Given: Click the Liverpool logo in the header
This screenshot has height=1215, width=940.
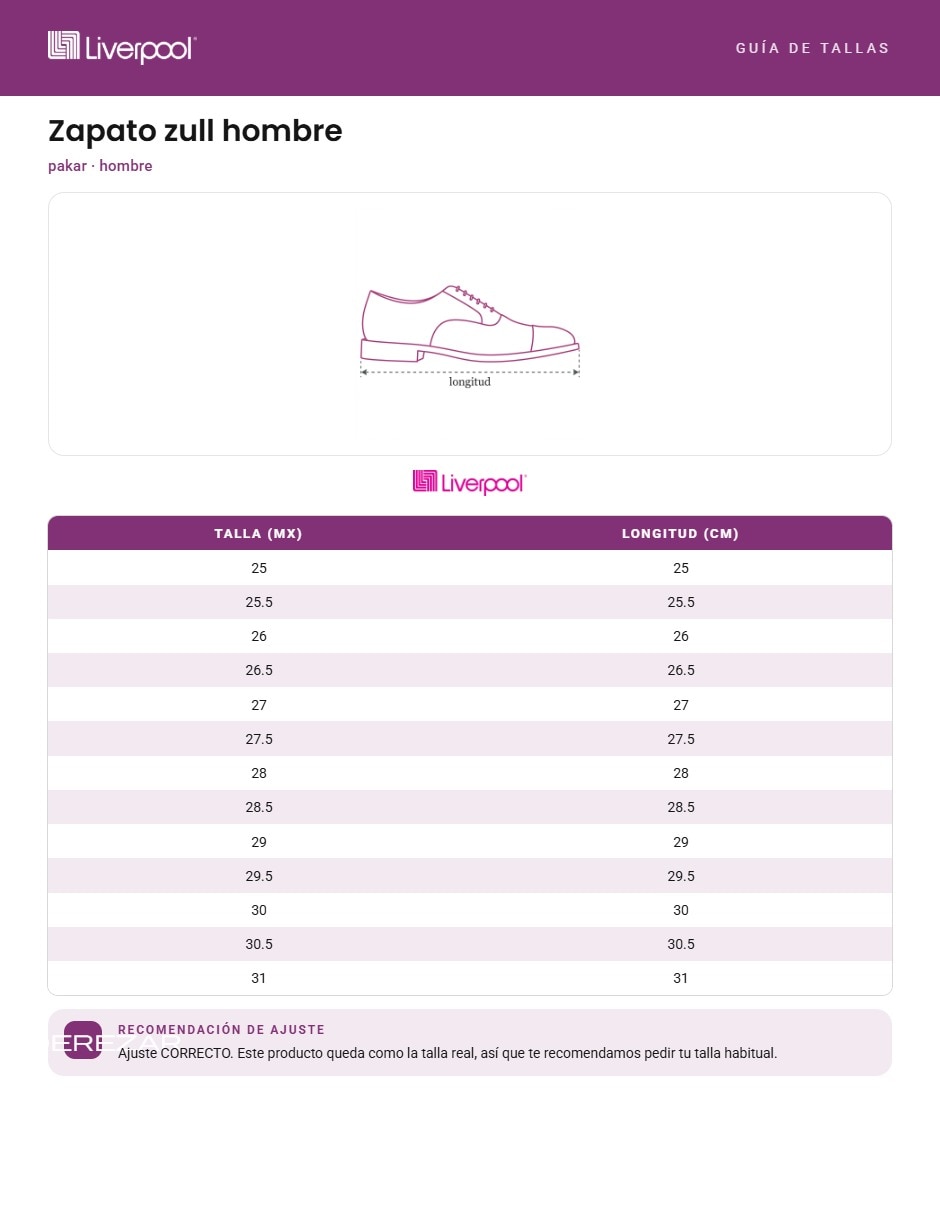Looking at the screenshot, I should 122,47.
